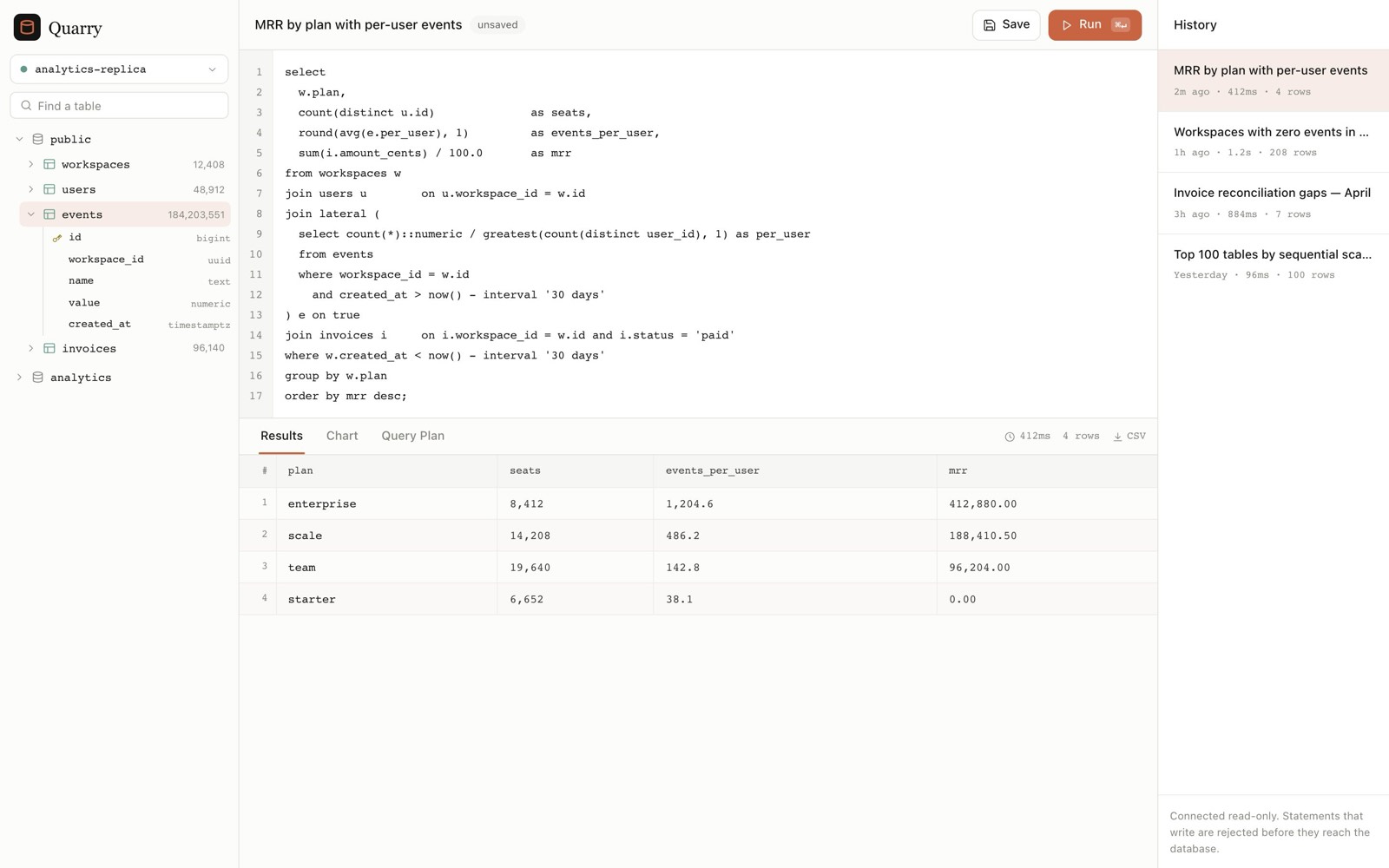Collapse the events table chevron
Viewport: 1389px width, 868px height.
point(31,214)
